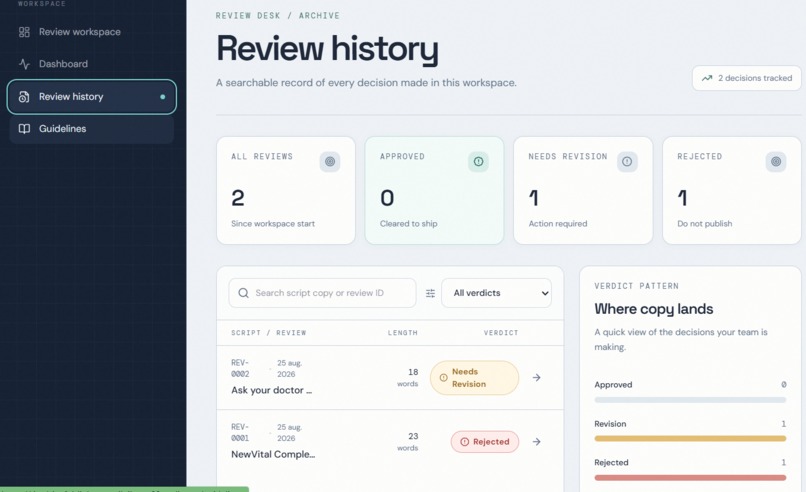Click the Rejected card icon
Image resolution: width=806 pixels, height=492 pixels.
[776, 161]
